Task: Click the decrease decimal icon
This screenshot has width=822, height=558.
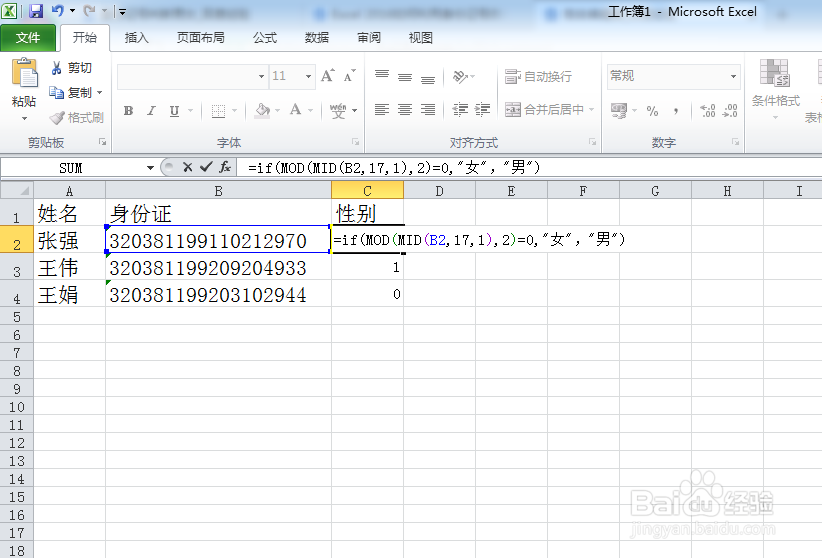Action: (x=730, y=111)
